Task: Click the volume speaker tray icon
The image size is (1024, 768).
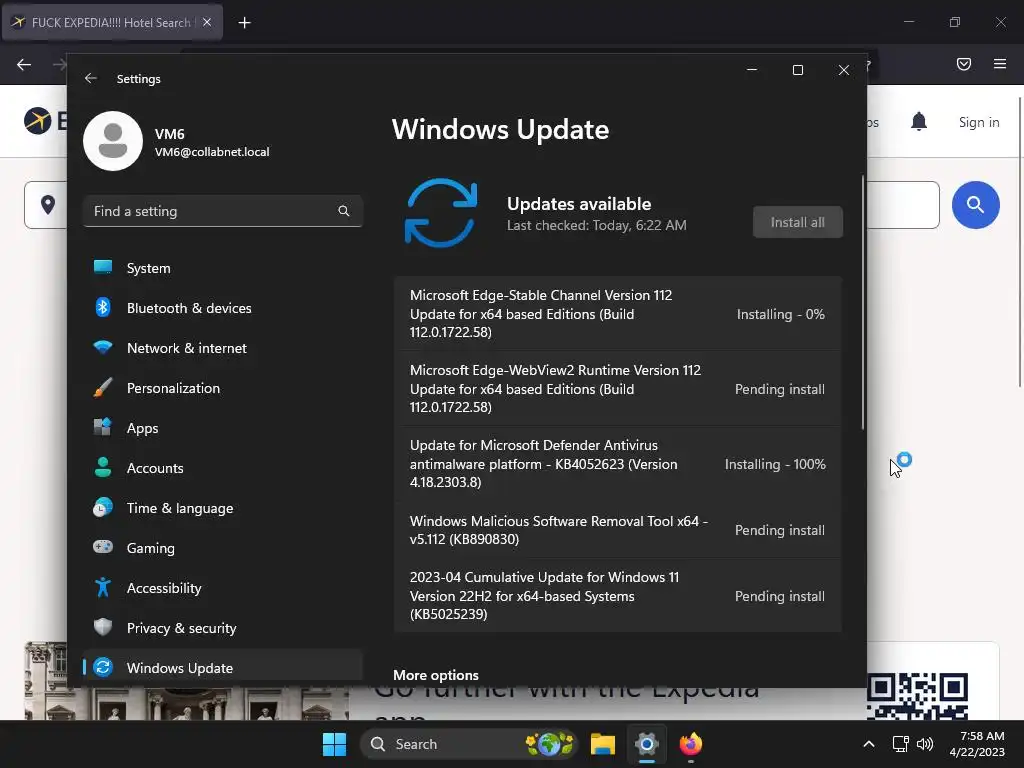Action: point(925,744)
